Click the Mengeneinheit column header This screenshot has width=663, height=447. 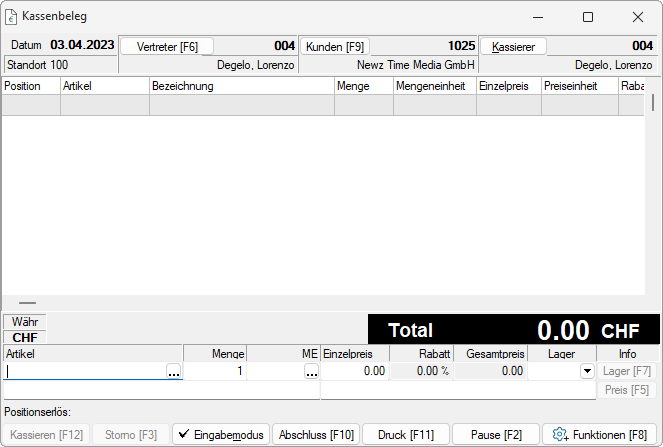tap(434, 87)
